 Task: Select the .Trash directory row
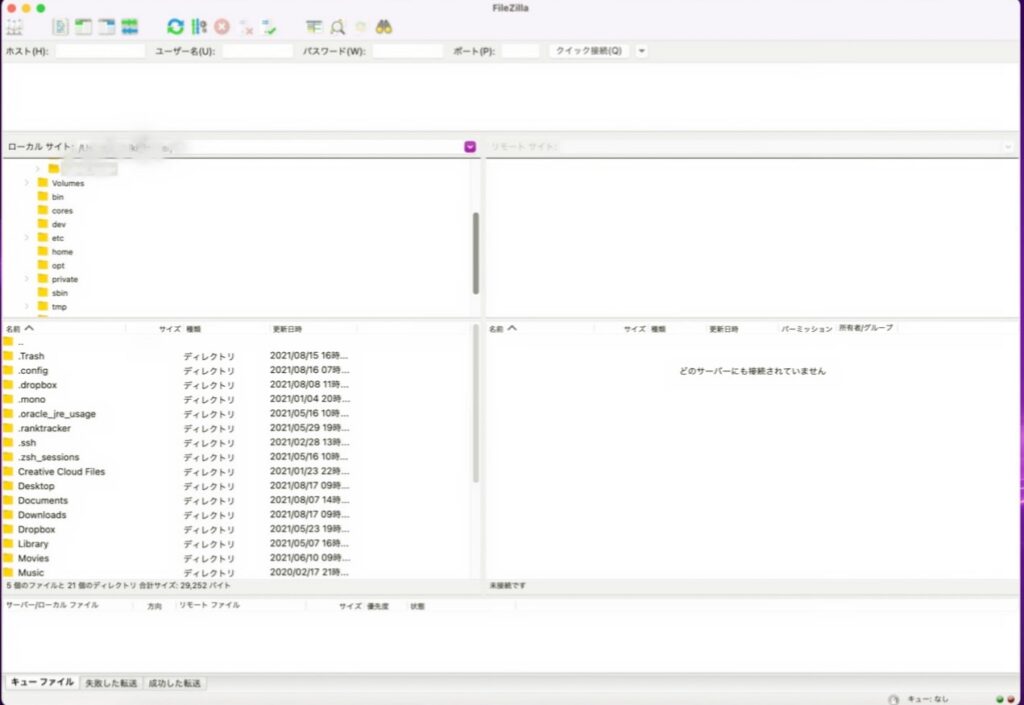coord(237,356)
